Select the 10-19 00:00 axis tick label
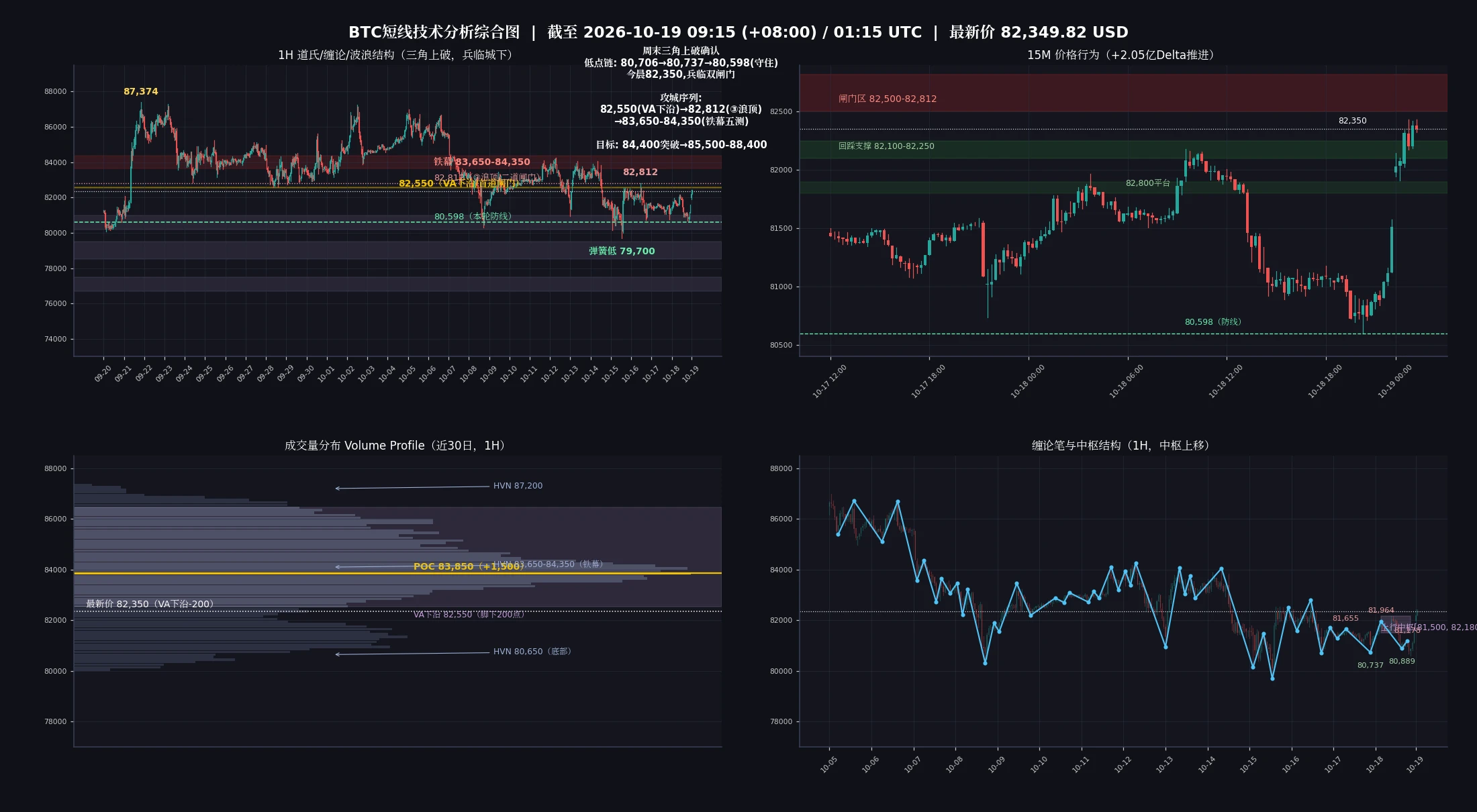The image size is (1477, 812). pyautogui.click(x=1395, y=381)
